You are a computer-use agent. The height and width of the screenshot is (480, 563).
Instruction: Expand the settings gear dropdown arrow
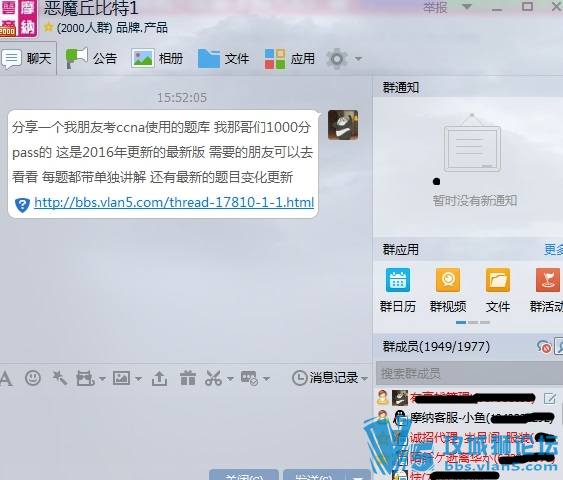tap(358, 59)
